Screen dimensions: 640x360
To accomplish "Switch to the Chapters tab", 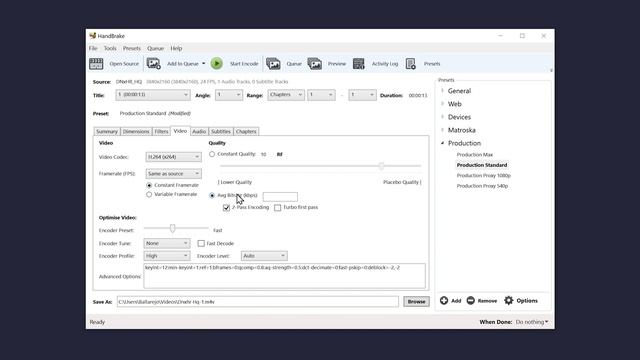I will pos(246,131).
